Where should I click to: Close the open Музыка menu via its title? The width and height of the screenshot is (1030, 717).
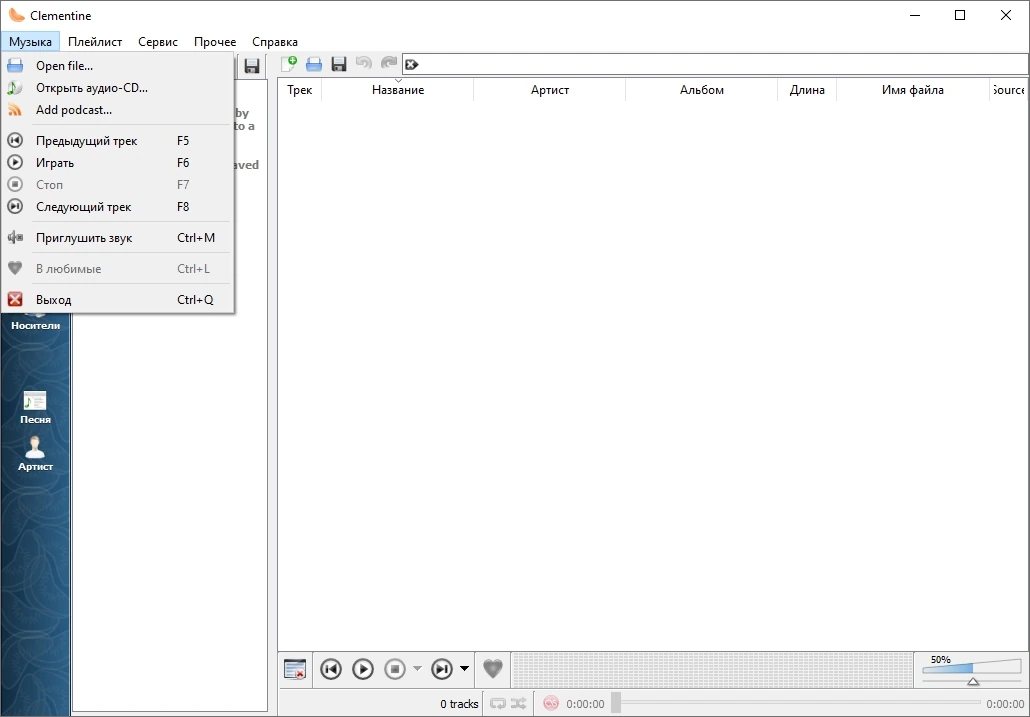30,41
